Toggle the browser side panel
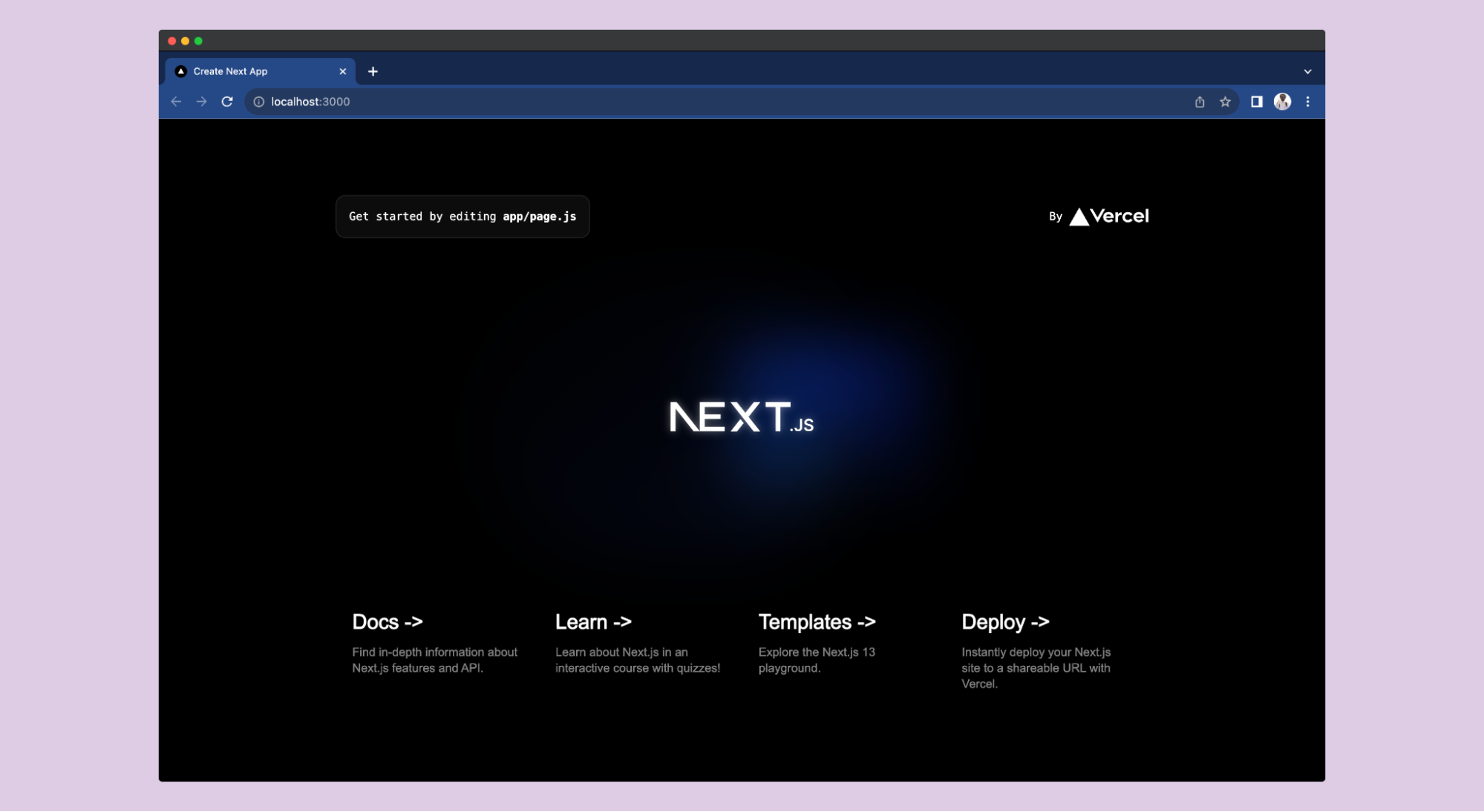Screen dimensions: 1484x812 1256,102
